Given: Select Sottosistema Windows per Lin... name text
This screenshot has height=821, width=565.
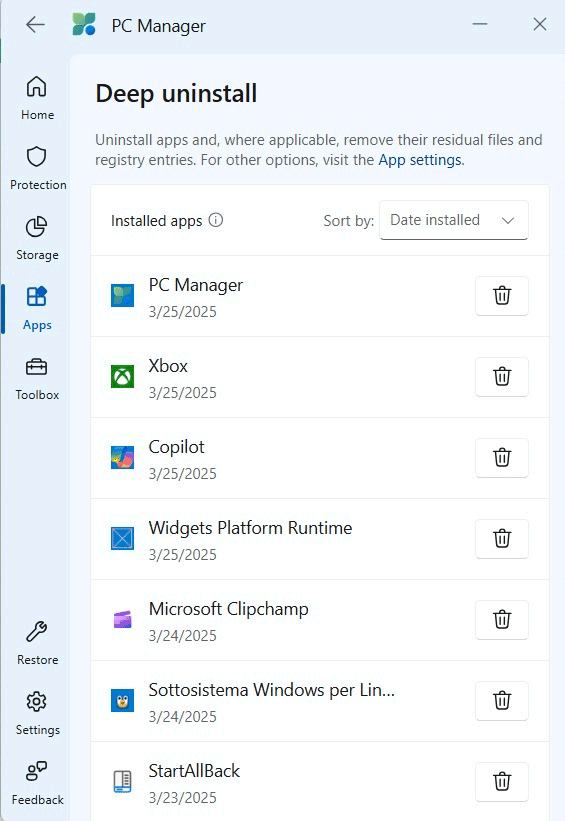Looking at the screenshot, I should [272, 690].
